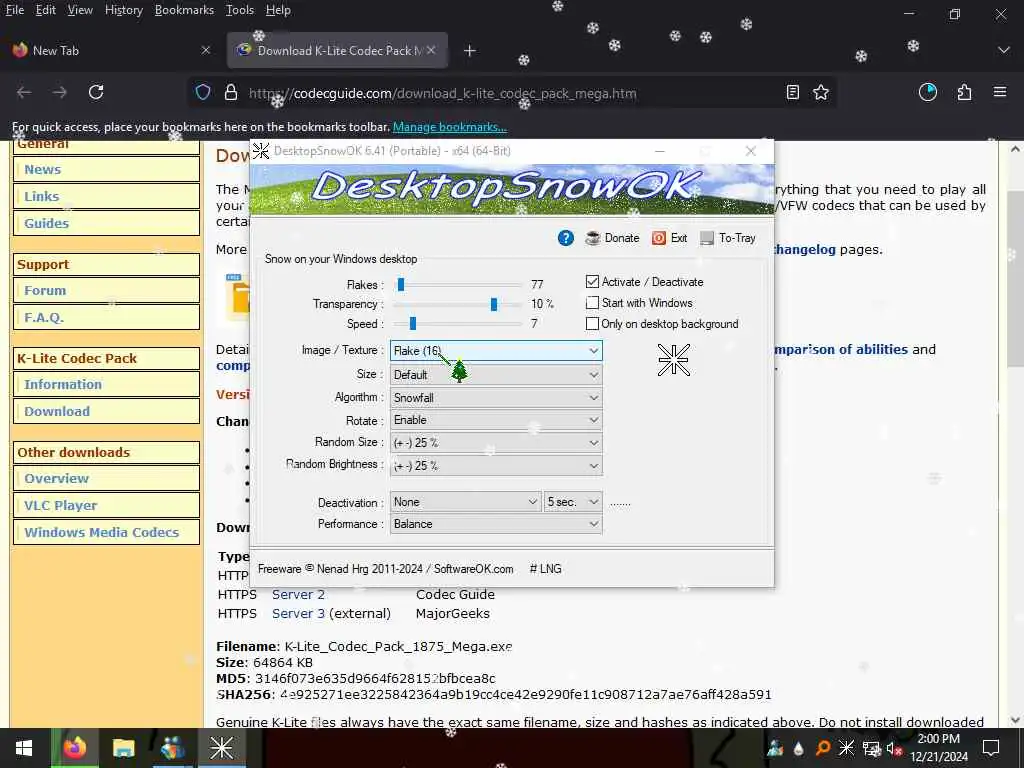This screenshot has width=1024, height=768.
Task: Open the Performance dropdown showing Balance
Action: [x=496, y=524]
